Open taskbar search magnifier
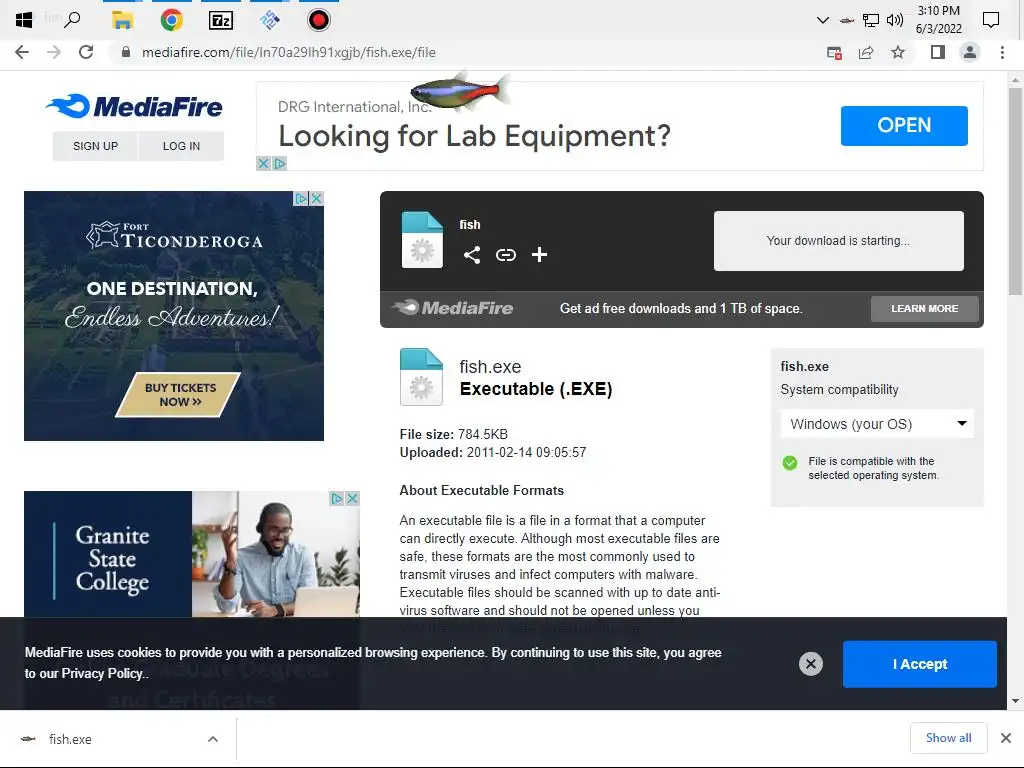This screenshot has height=768, width=1024. click(72, 20)
